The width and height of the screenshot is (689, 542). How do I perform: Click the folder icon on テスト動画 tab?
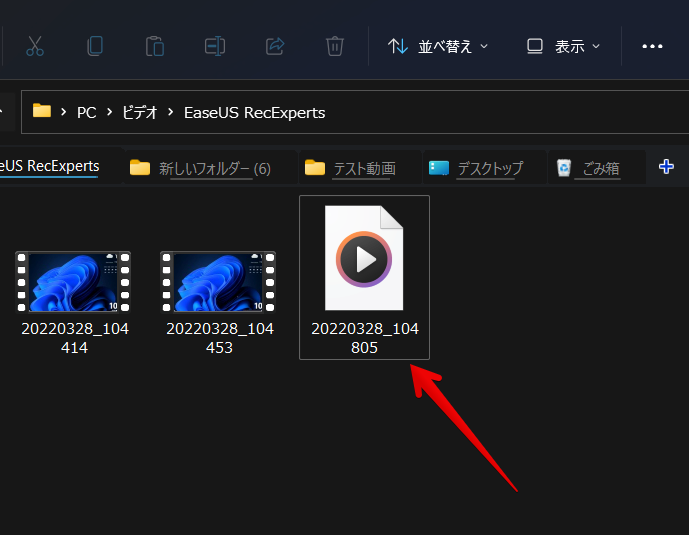click(x=315, y=167)
